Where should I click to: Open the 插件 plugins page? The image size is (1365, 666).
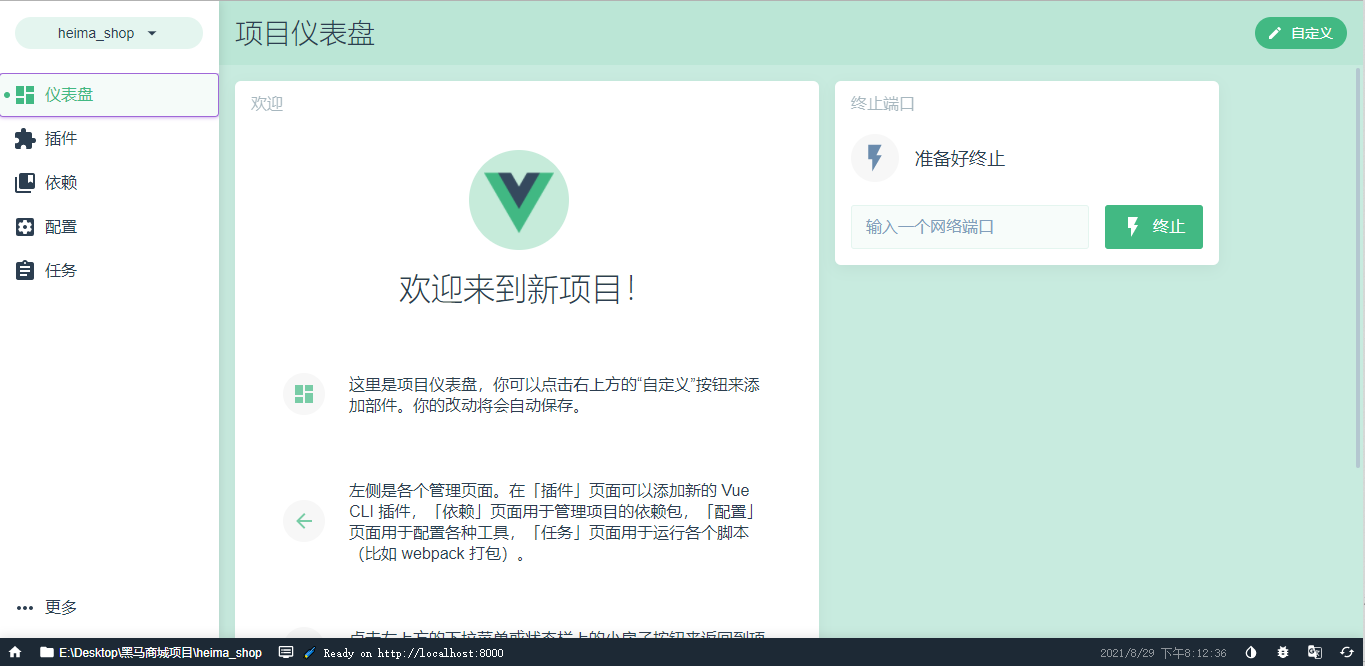pyautogui.click(x=109, y=139)
